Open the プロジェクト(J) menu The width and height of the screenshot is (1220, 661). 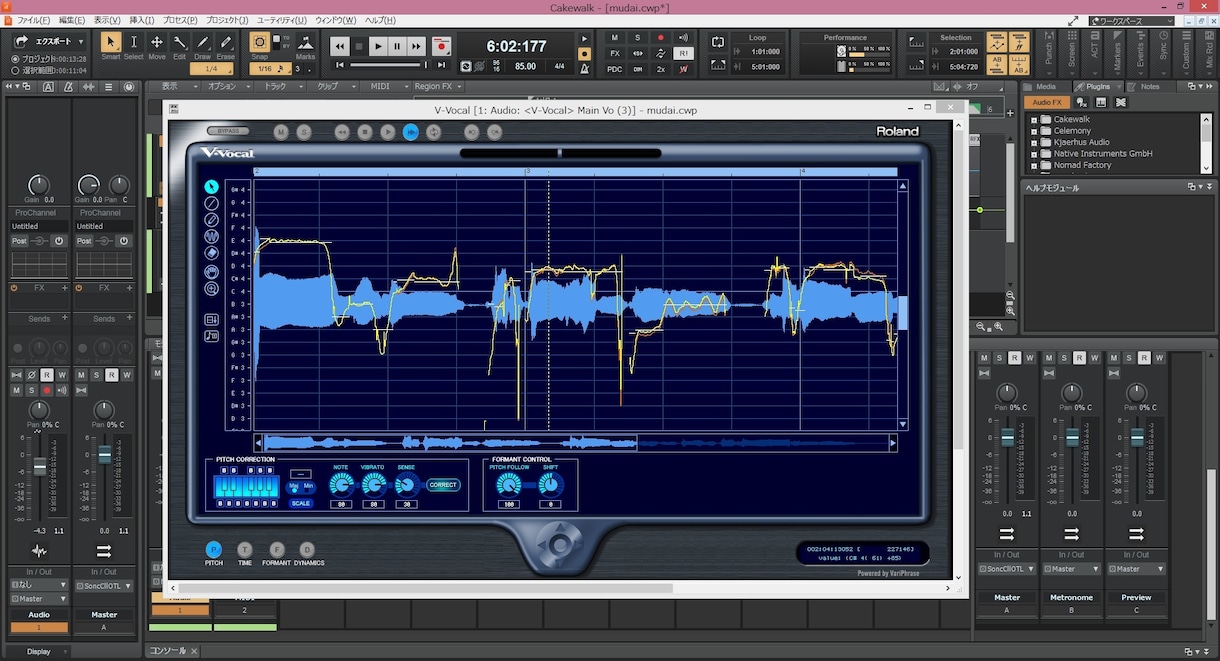[x=226, y=20]
